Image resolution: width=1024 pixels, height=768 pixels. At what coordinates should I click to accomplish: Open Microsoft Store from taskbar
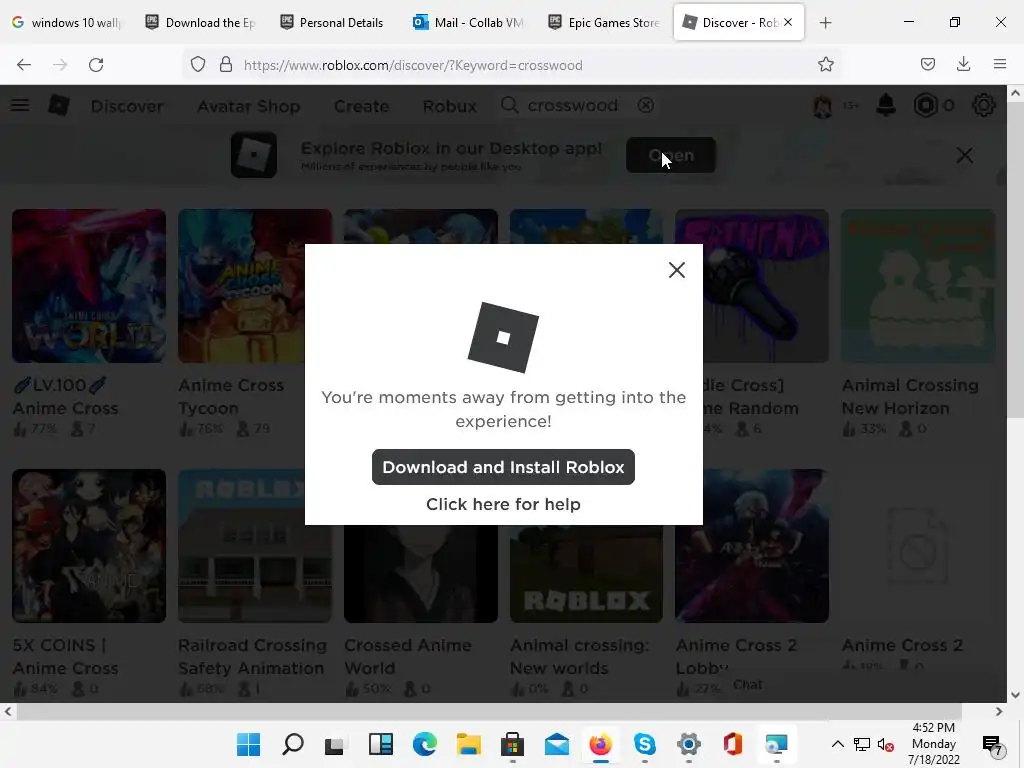click(513, 744)
